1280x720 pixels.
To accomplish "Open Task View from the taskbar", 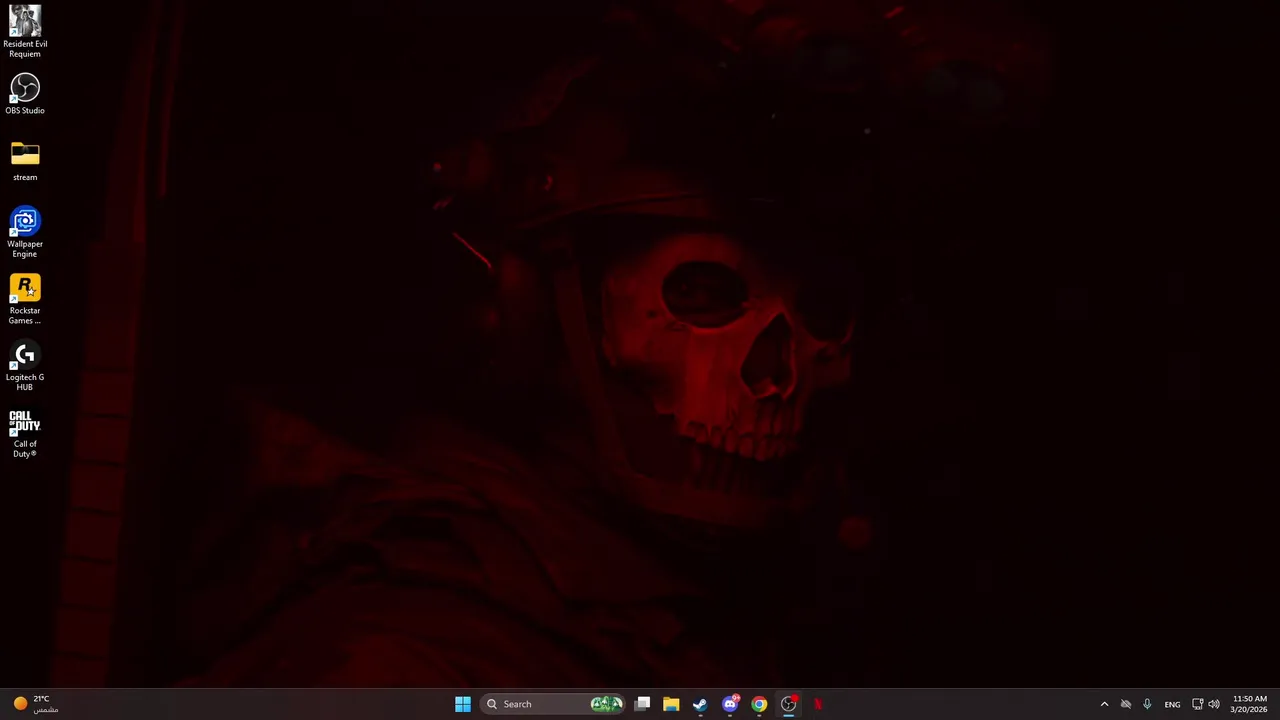I will click(x=643, y=704).
